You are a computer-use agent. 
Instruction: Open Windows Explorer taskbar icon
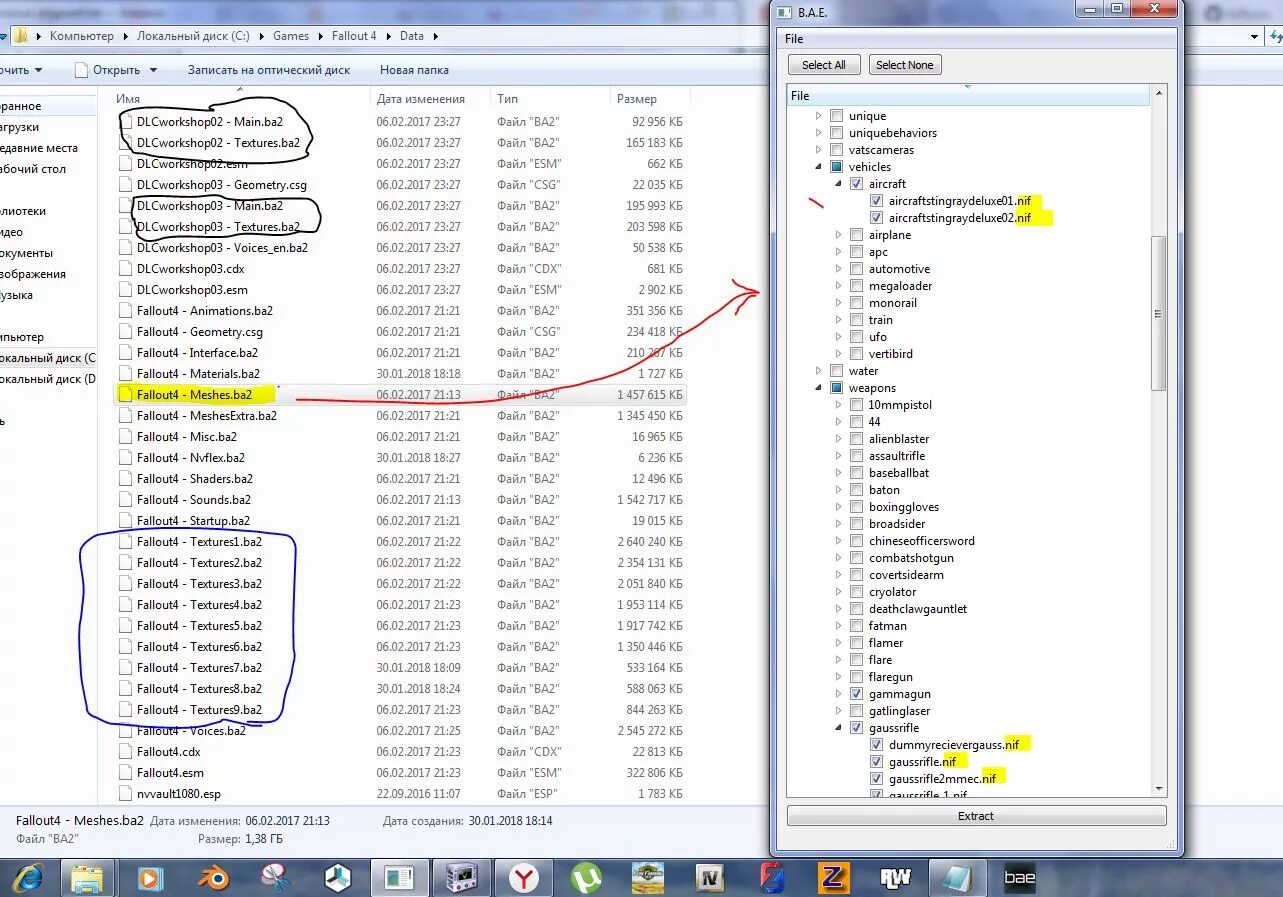tap(87, 878)
